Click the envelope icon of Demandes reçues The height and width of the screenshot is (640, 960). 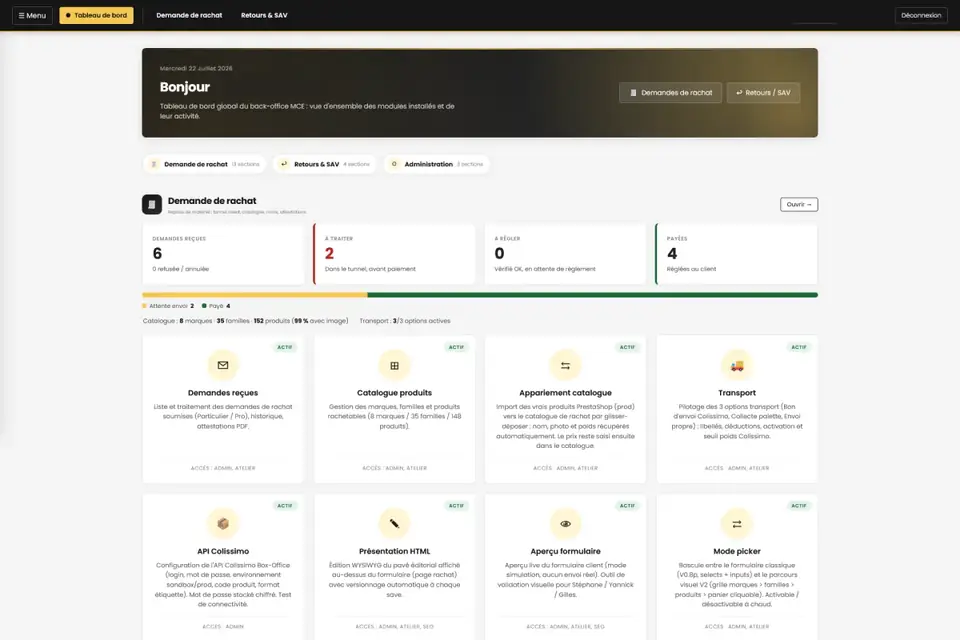point(223,365)
